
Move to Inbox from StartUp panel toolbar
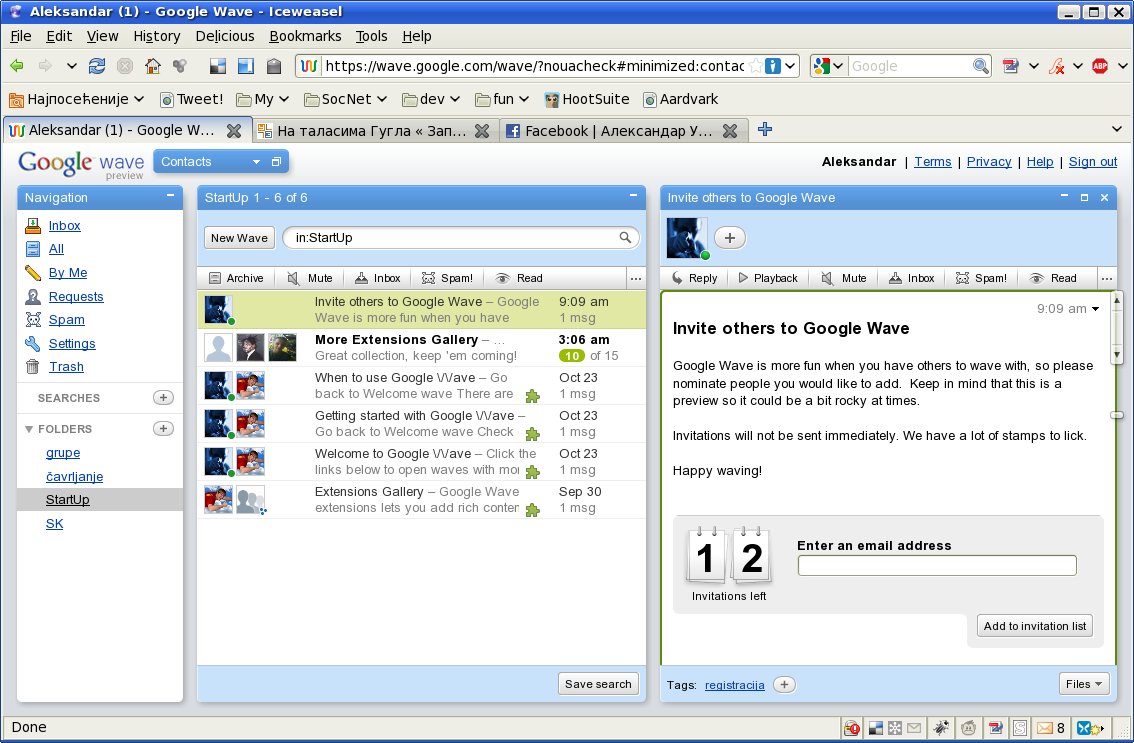pos(378,278)
